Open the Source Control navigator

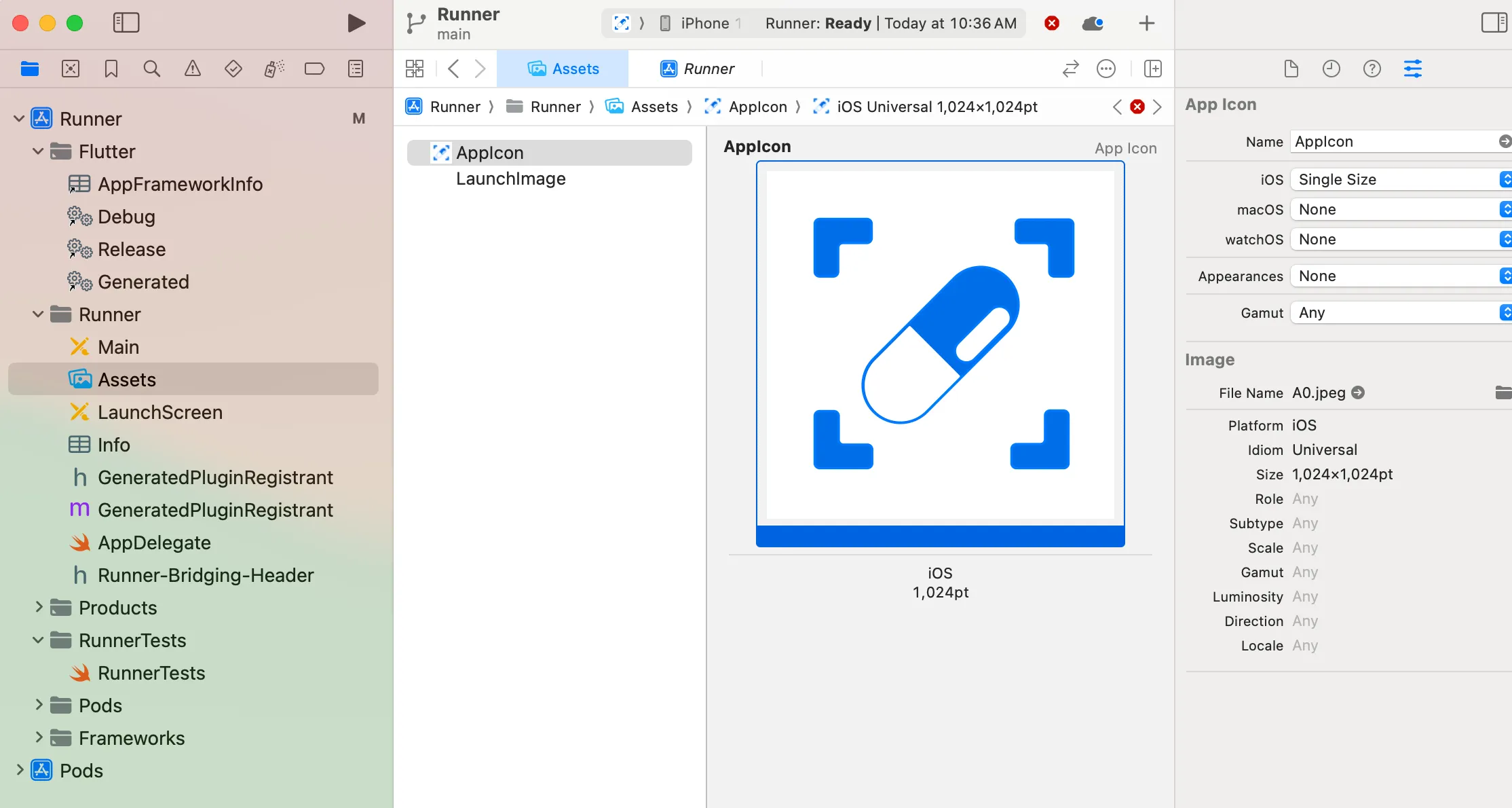point(71,69)
